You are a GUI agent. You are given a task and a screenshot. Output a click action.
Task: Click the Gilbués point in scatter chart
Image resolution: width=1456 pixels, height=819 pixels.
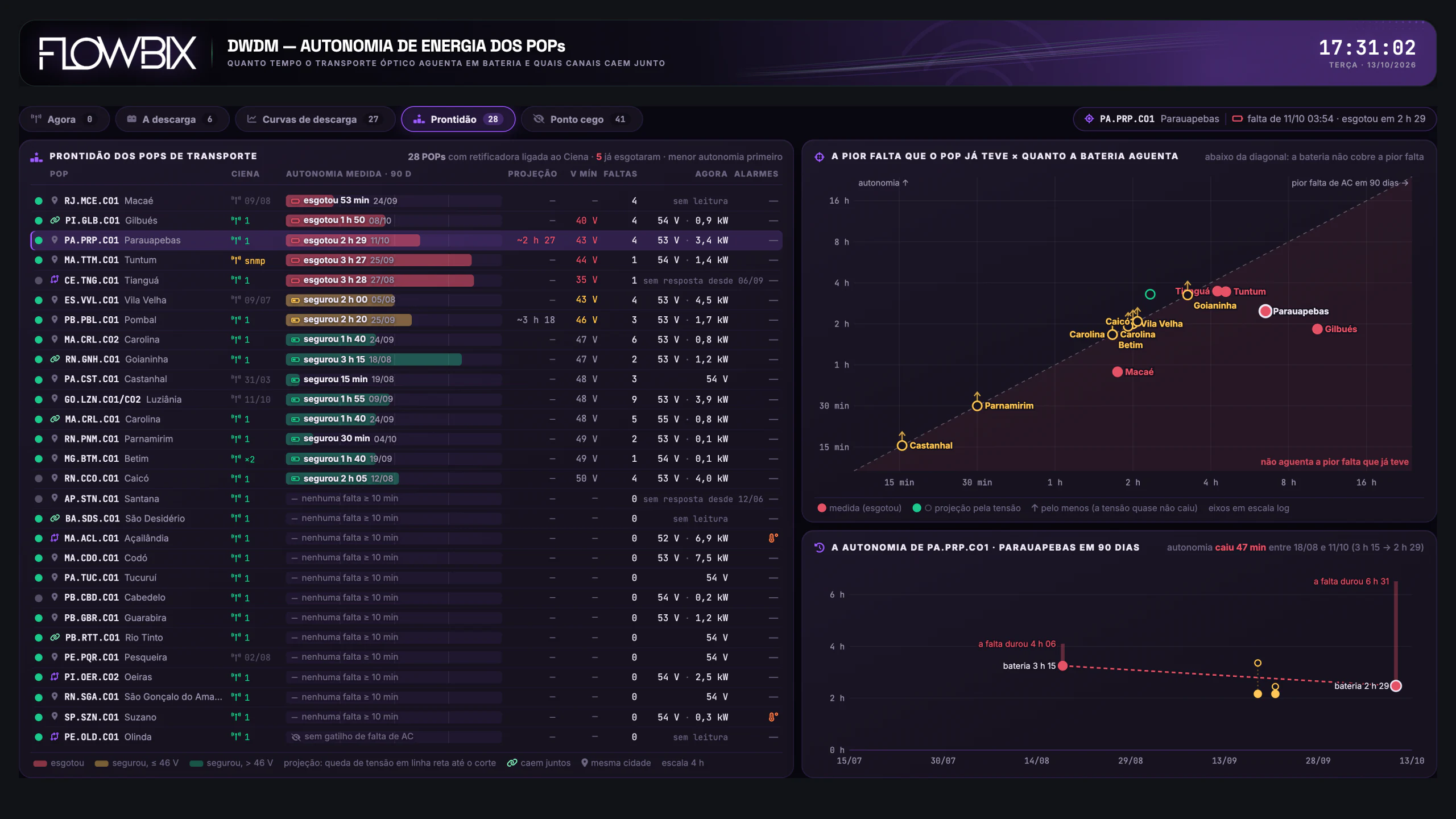pyautogui.click(x=1317, y=329)
